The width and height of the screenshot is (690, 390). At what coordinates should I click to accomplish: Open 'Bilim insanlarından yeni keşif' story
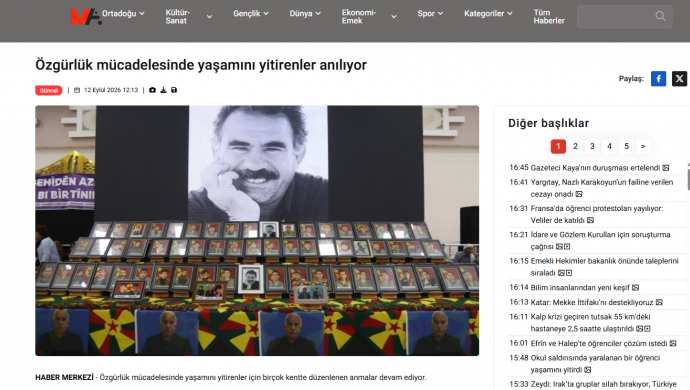pyautogui.click(x=580, y=287)
